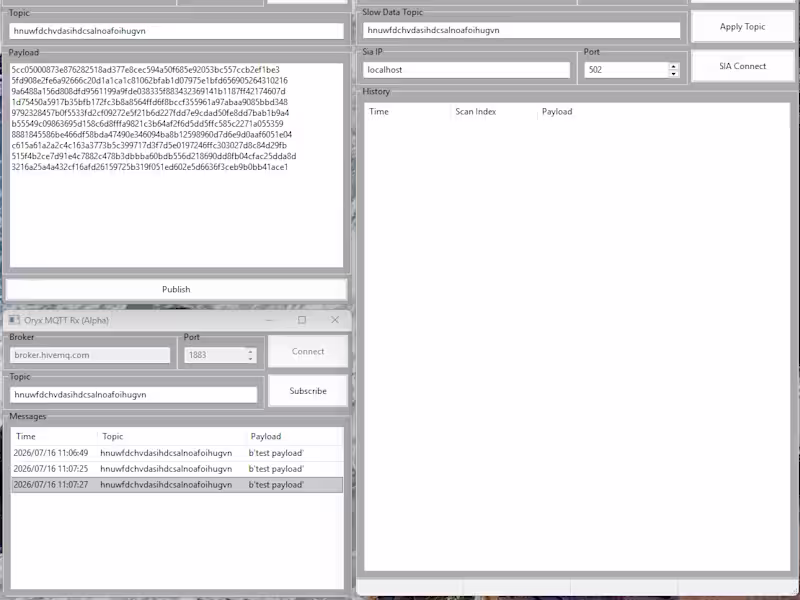Focus the Slow Data Topic field
This screenshot has width=800, height=600.
coord(521,30)
